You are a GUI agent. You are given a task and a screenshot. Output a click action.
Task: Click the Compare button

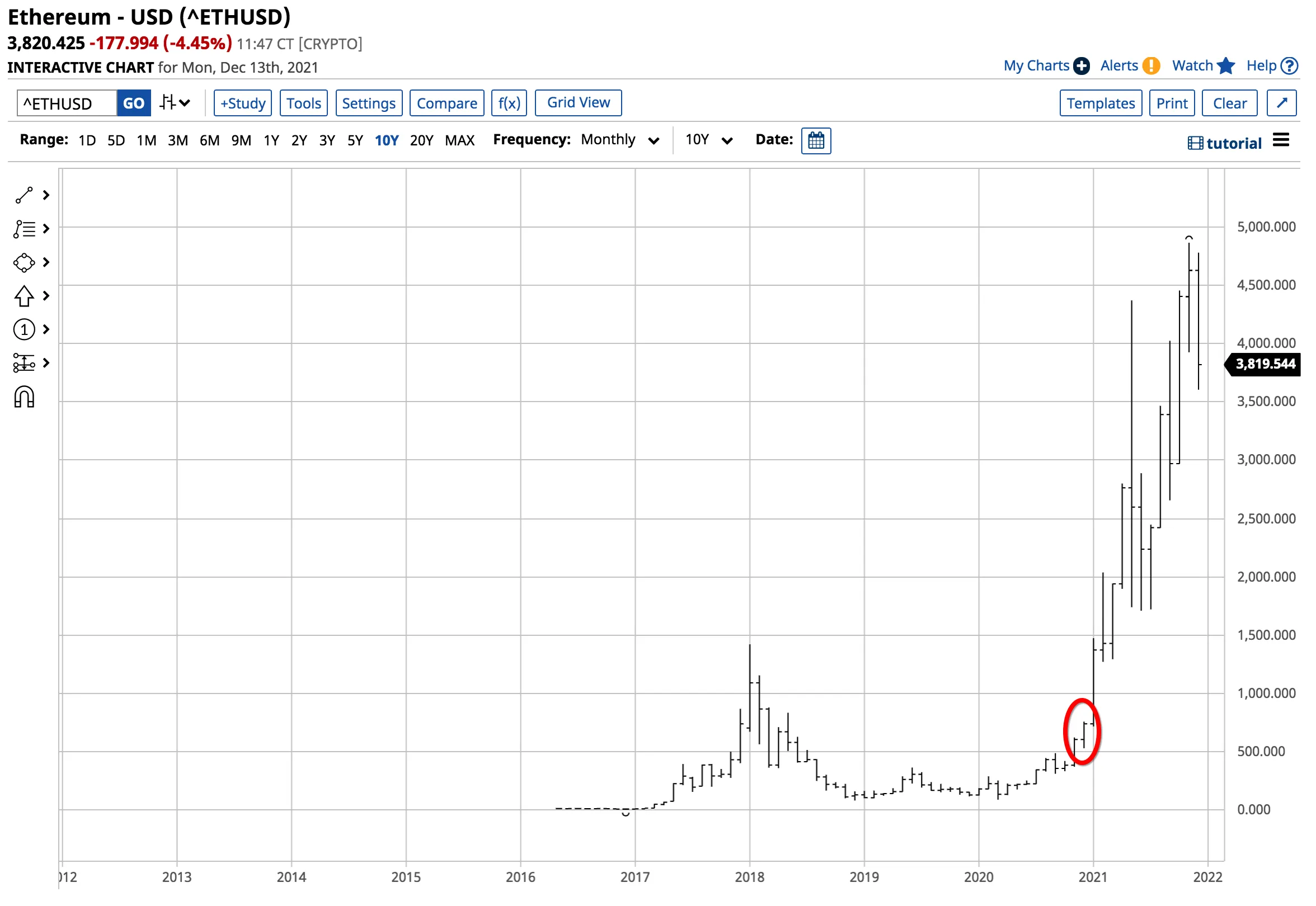click(447, 103)
